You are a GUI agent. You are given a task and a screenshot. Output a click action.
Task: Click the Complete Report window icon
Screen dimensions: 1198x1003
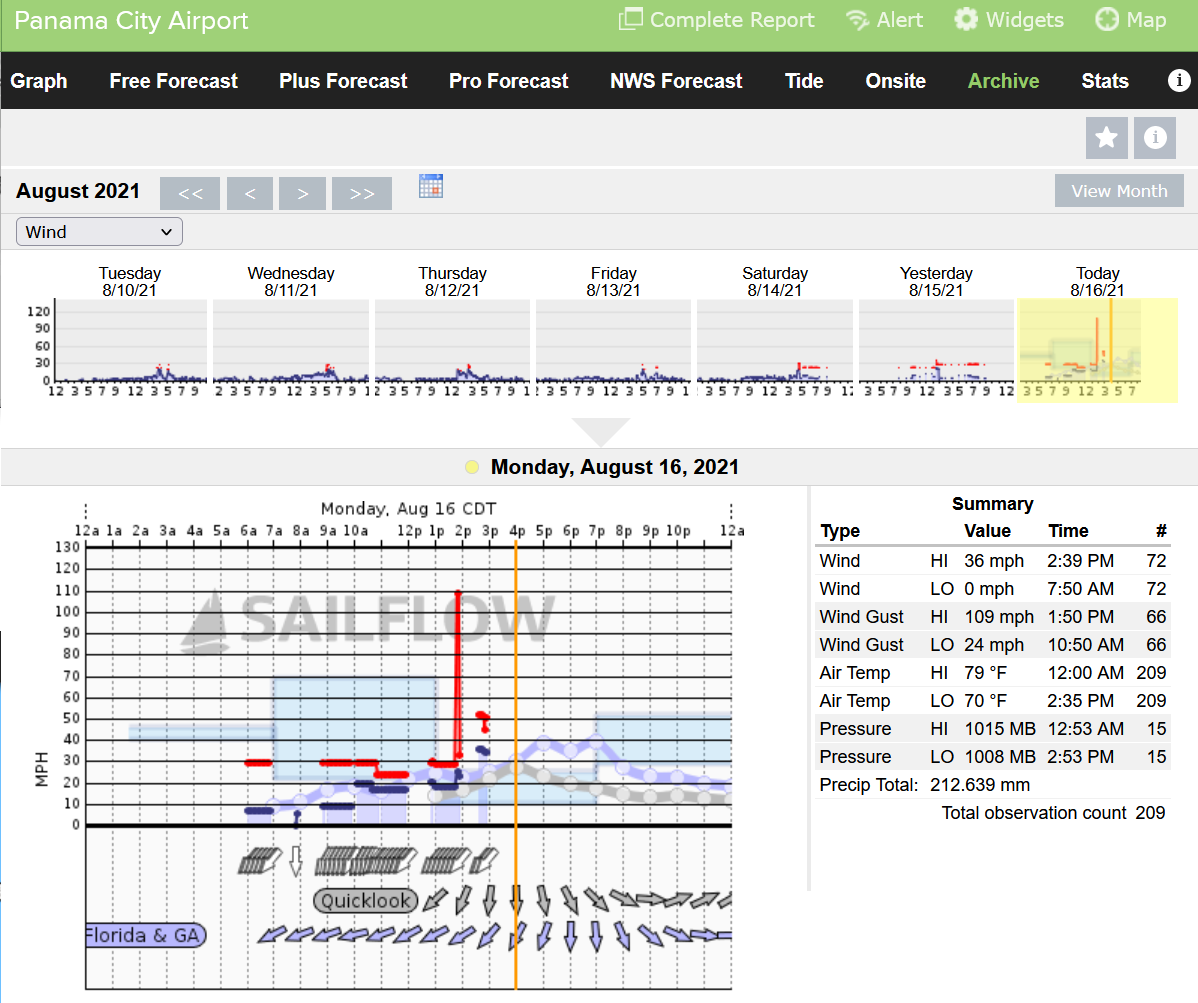[630, 19]
